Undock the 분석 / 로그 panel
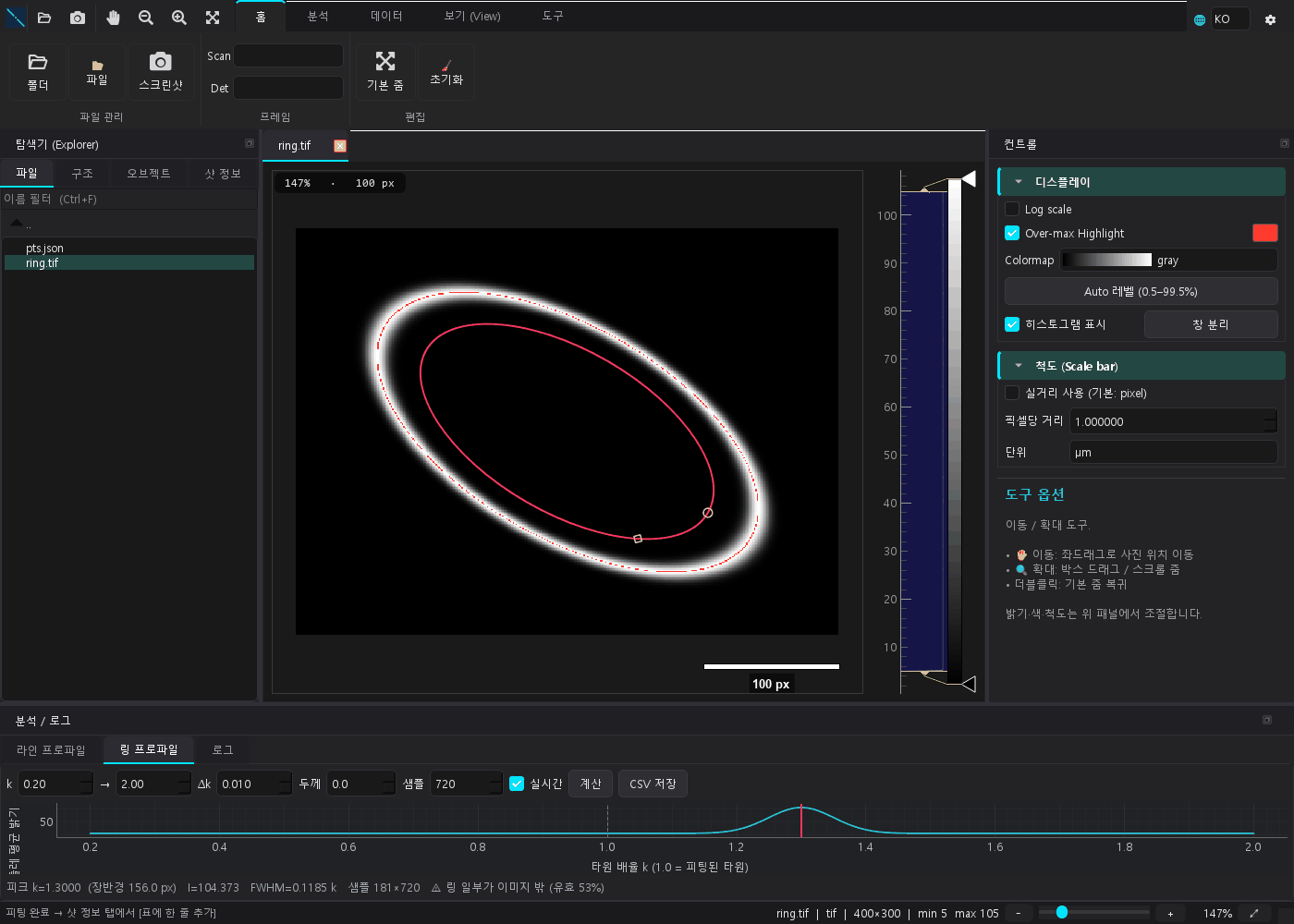This screenshot has height=924, width=1294. pyautogui.click(x=1267, y=720)
